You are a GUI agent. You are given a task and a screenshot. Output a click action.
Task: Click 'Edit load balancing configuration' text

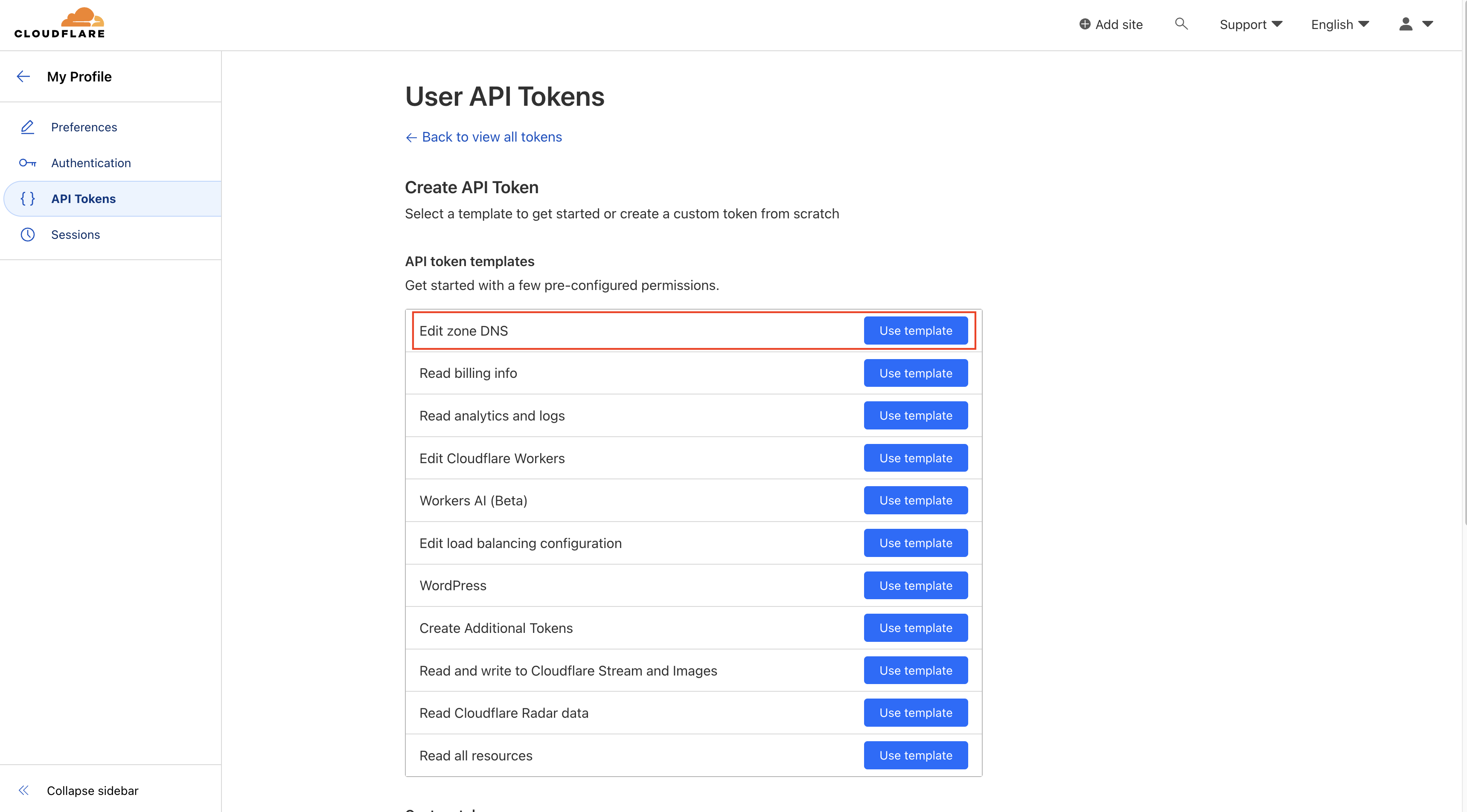click(x=521, y=543)
